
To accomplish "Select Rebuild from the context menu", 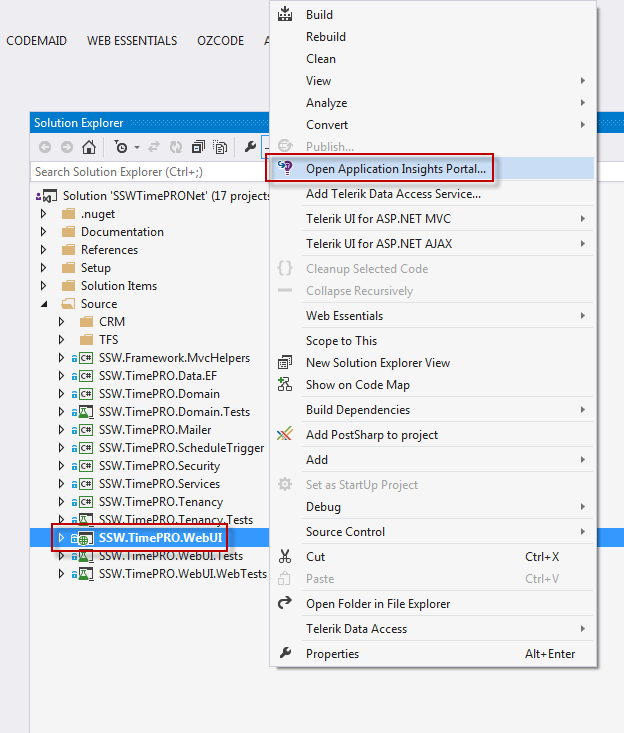I will 326,37.
